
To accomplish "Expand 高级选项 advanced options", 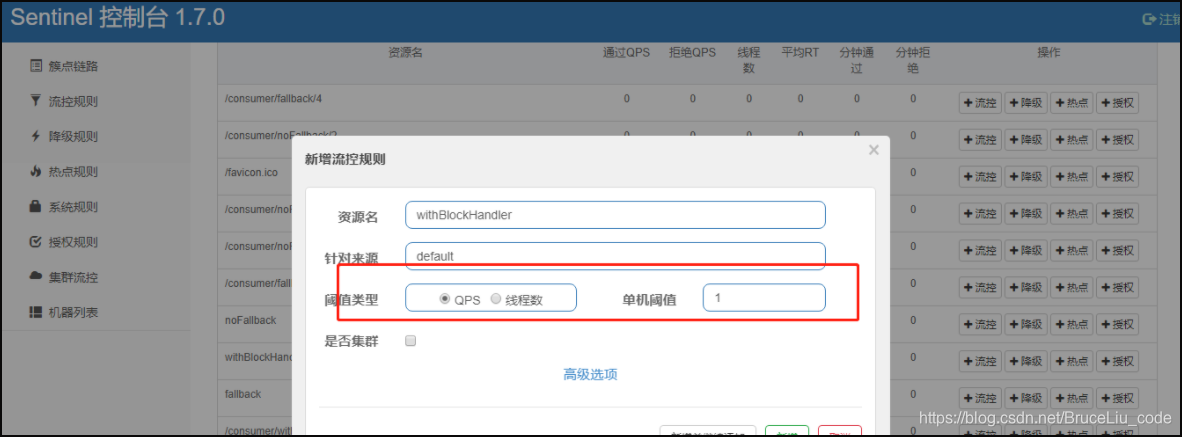I will tap(591, 374).
